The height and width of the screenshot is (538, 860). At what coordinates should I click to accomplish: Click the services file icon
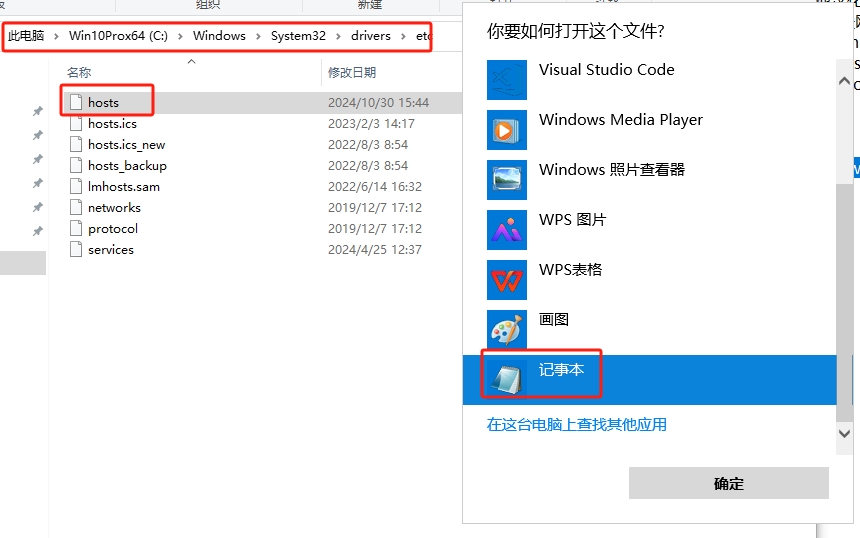coord(76,250)
